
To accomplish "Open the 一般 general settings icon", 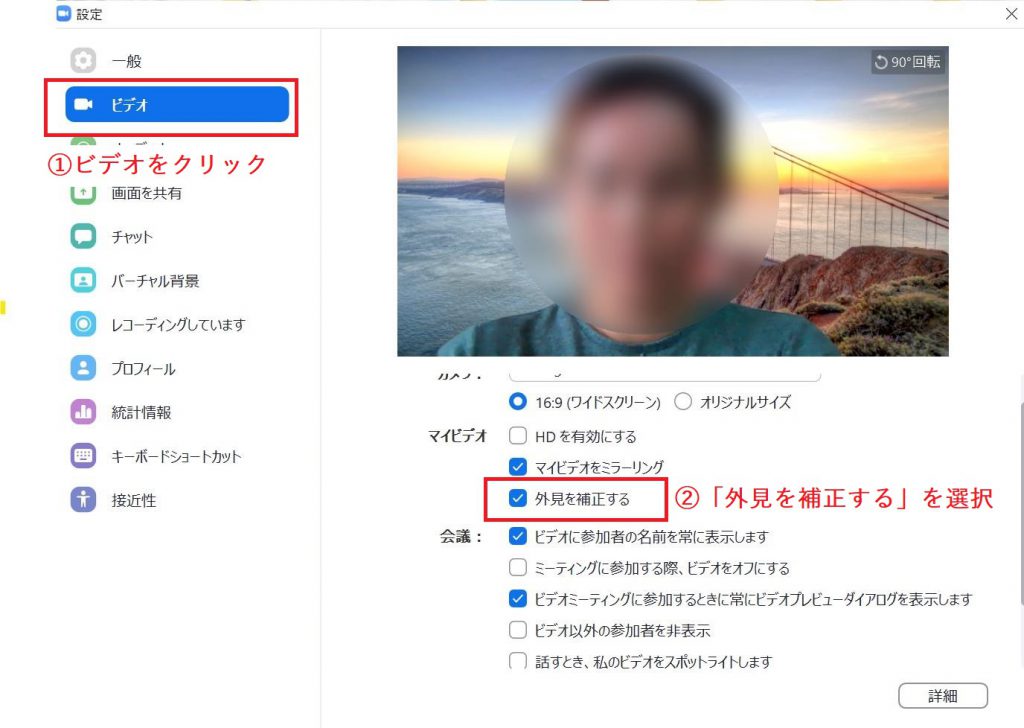I will point(83,61).
